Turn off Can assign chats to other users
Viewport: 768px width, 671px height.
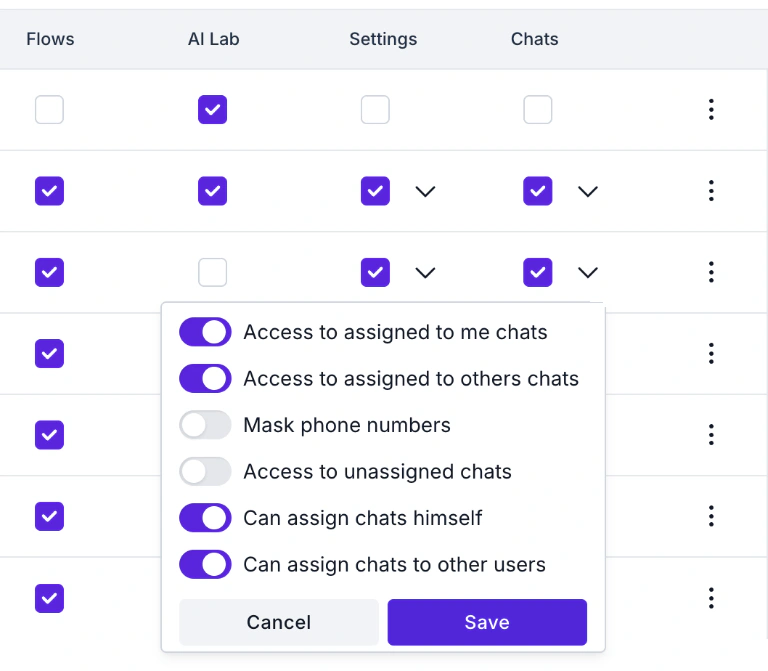pos(205,564)
